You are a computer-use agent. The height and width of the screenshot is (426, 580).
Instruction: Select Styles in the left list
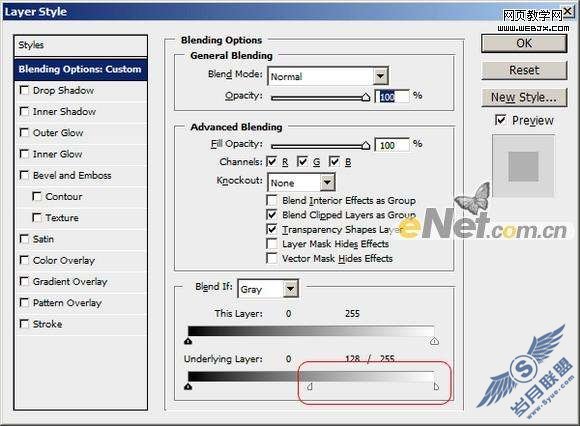point(81,46)
